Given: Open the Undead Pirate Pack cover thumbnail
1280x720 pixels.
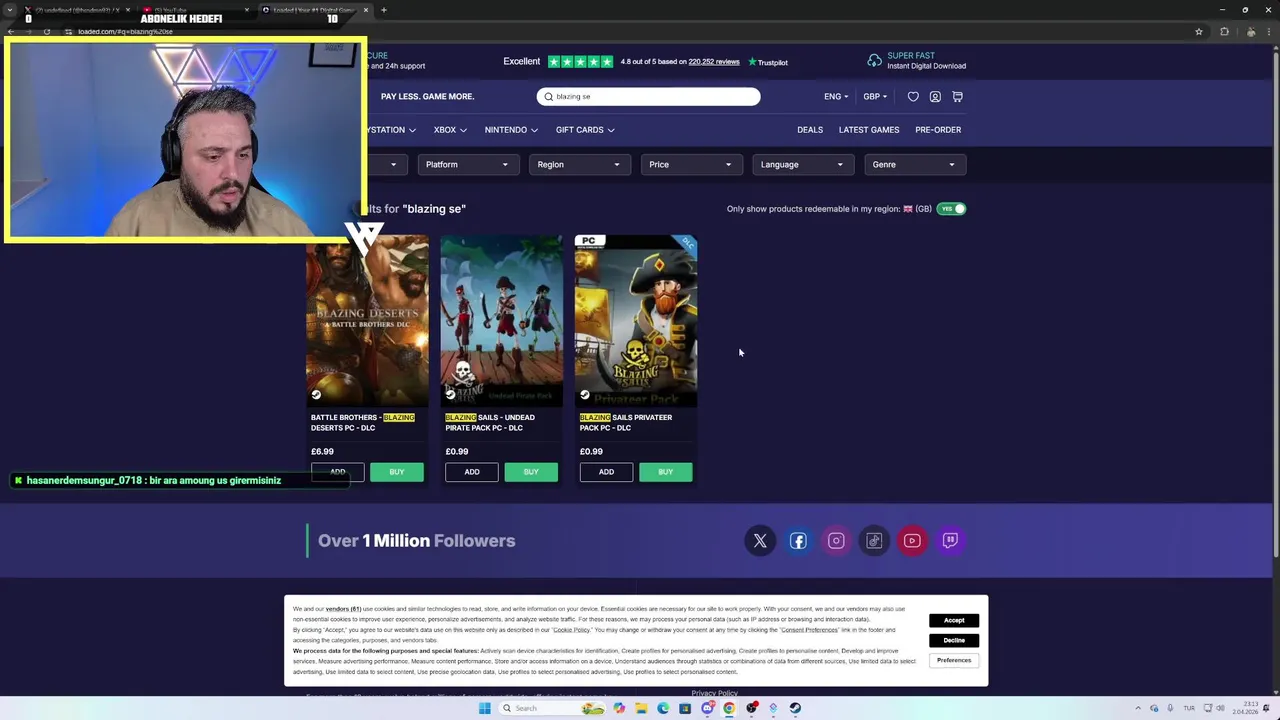Looking at the screenshot, I should 502,321.
